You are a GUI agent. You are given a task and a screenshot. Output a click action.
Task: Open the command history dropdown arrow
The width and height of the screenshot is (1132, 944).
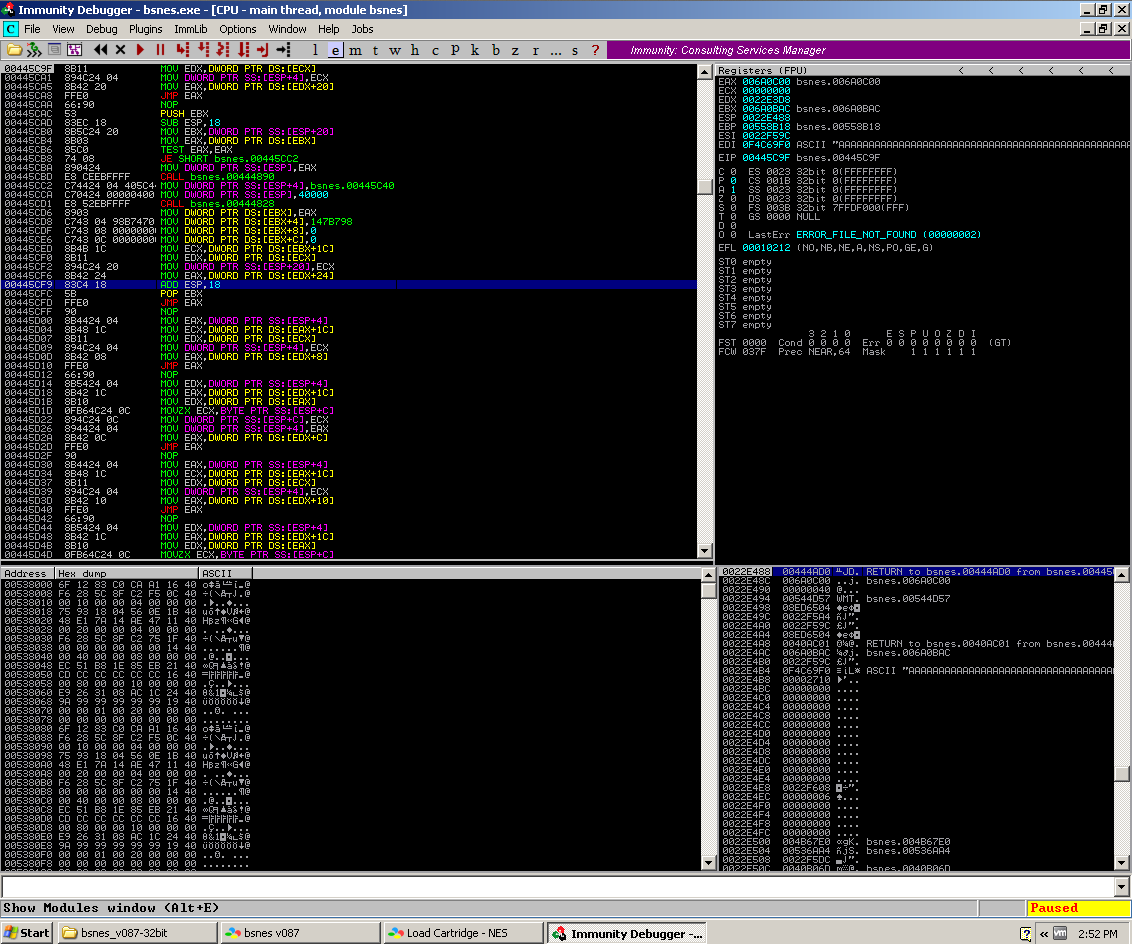(1122, 886)
